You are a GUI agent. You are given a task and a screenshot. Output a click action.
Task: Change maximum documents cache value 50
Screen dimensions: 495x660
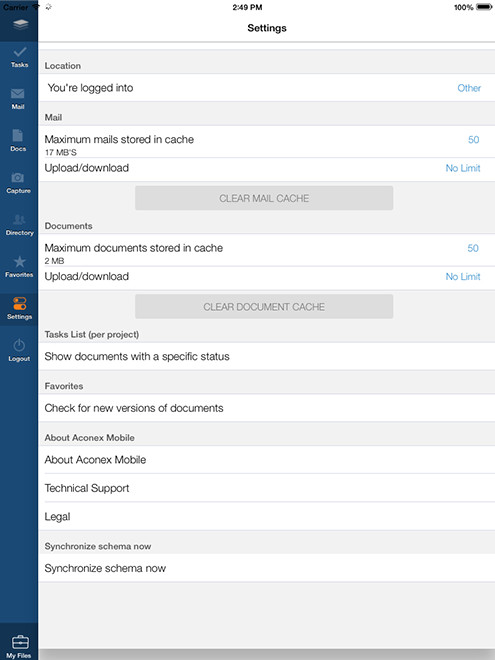coord(473,248)
